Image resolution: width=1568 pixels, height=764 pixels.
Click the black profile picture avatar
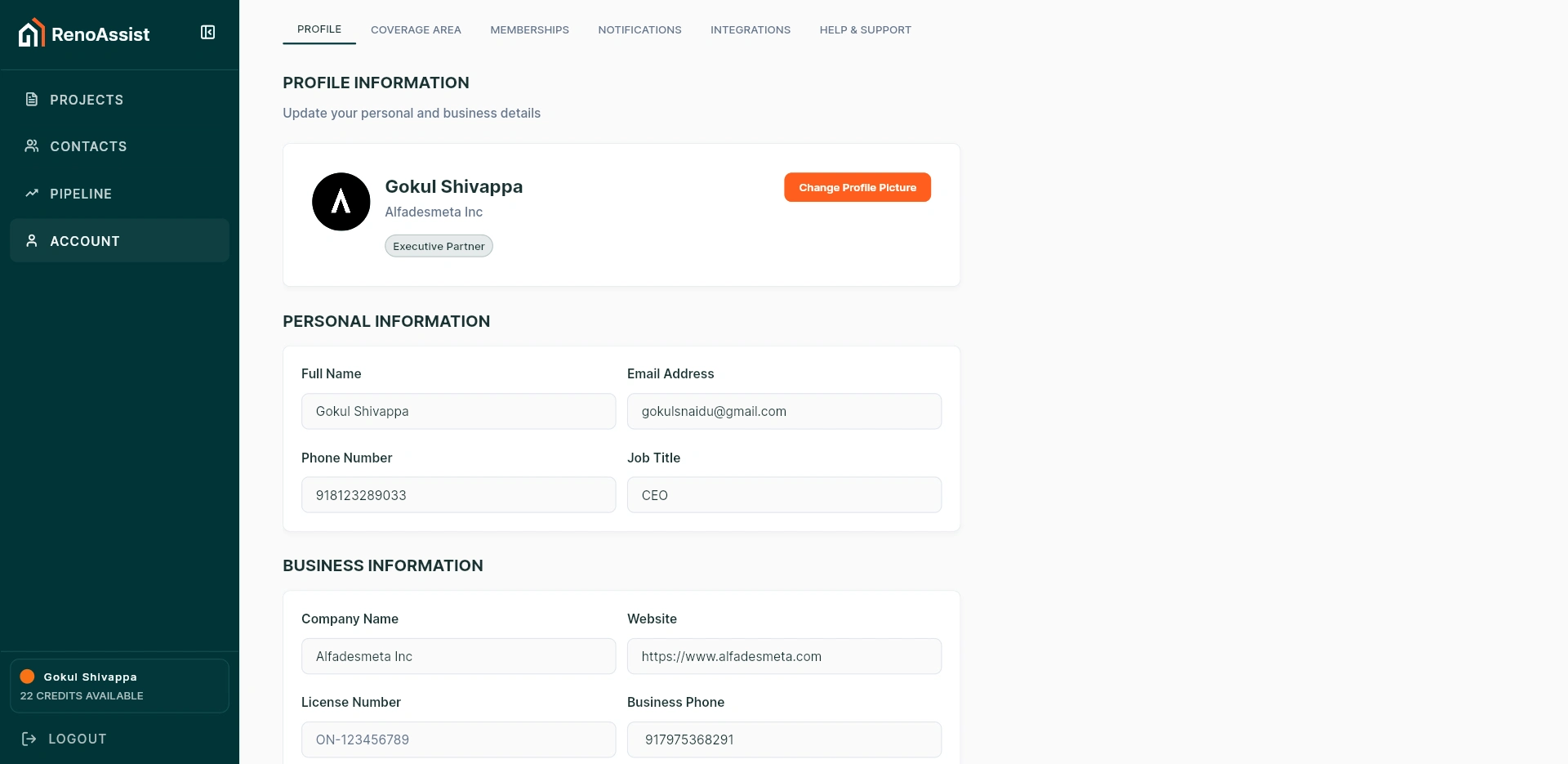[x=341, y=202]
